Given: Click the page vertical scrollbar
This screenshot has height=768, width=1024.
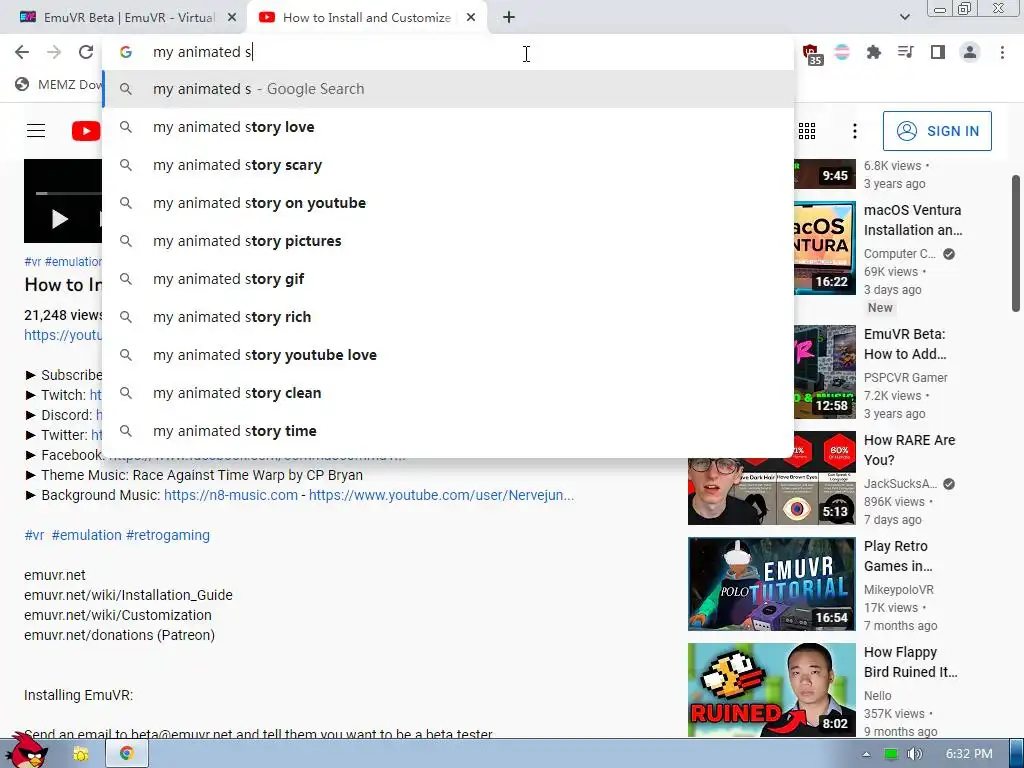Looking at the screenshot, I should click(x=1016, y=244).
